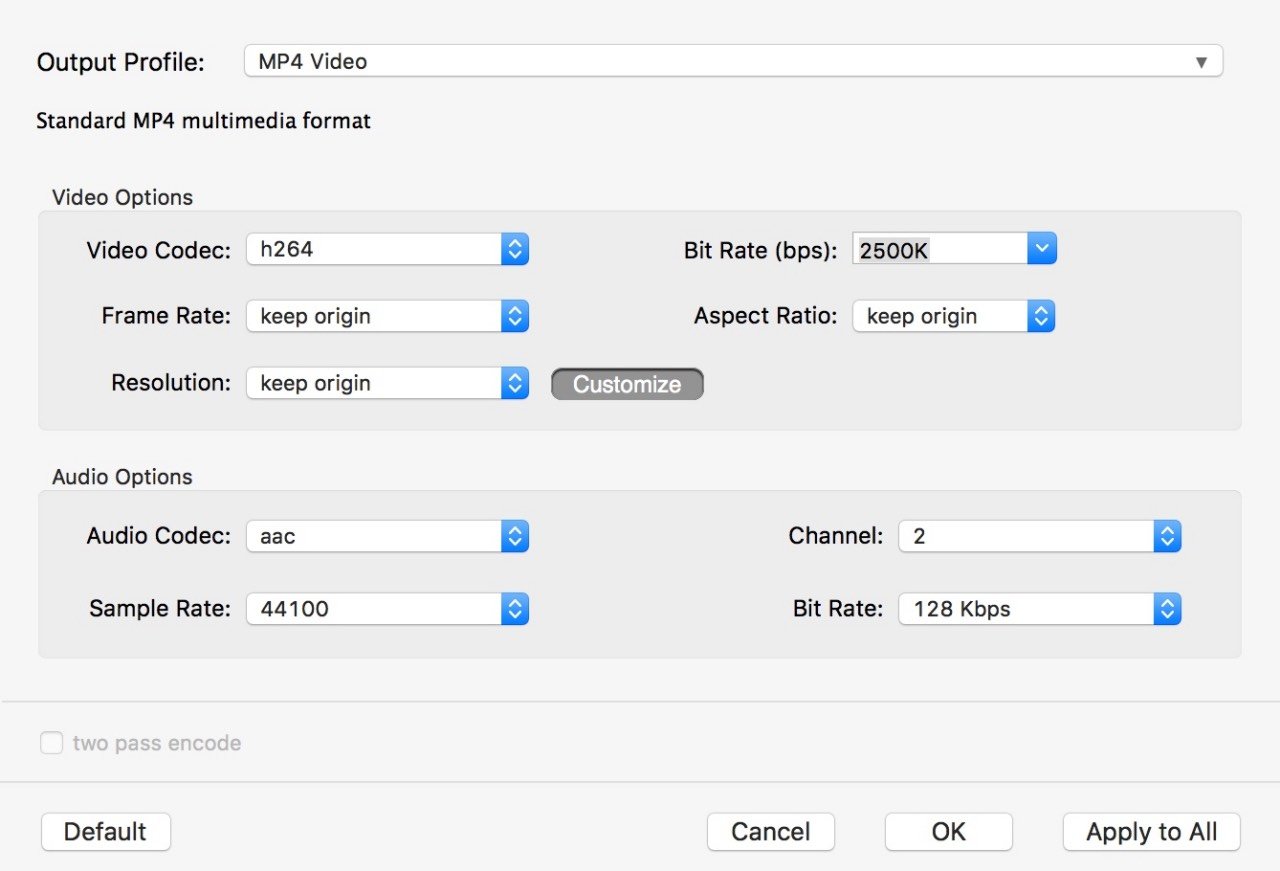Cancel the profile settings dialog
The width and height of the screenshot is (1280, 871).
click(x=770, y=832)
